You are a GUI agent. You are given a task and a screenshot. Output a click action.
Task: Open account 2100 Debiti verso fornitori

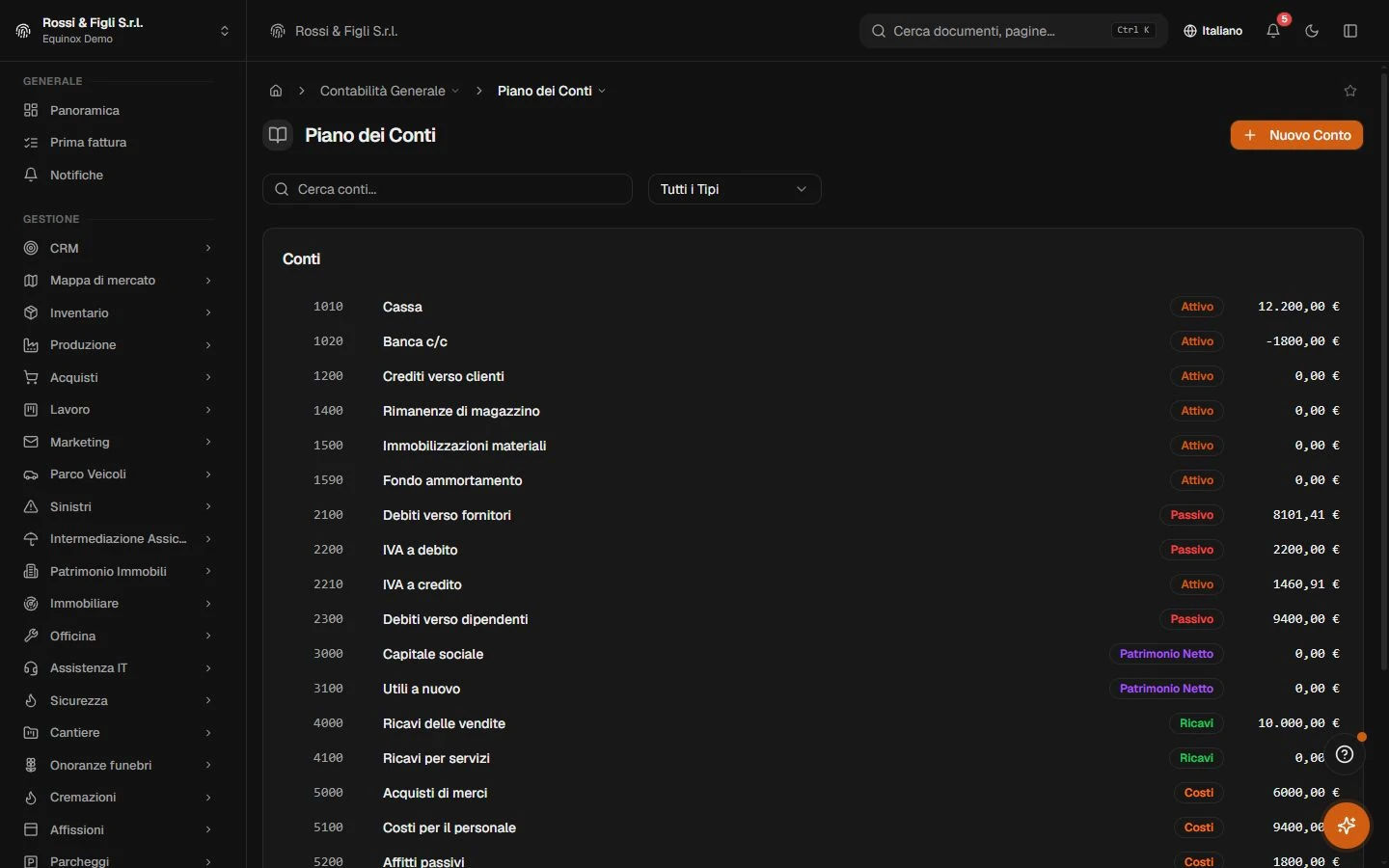[812, 515]
